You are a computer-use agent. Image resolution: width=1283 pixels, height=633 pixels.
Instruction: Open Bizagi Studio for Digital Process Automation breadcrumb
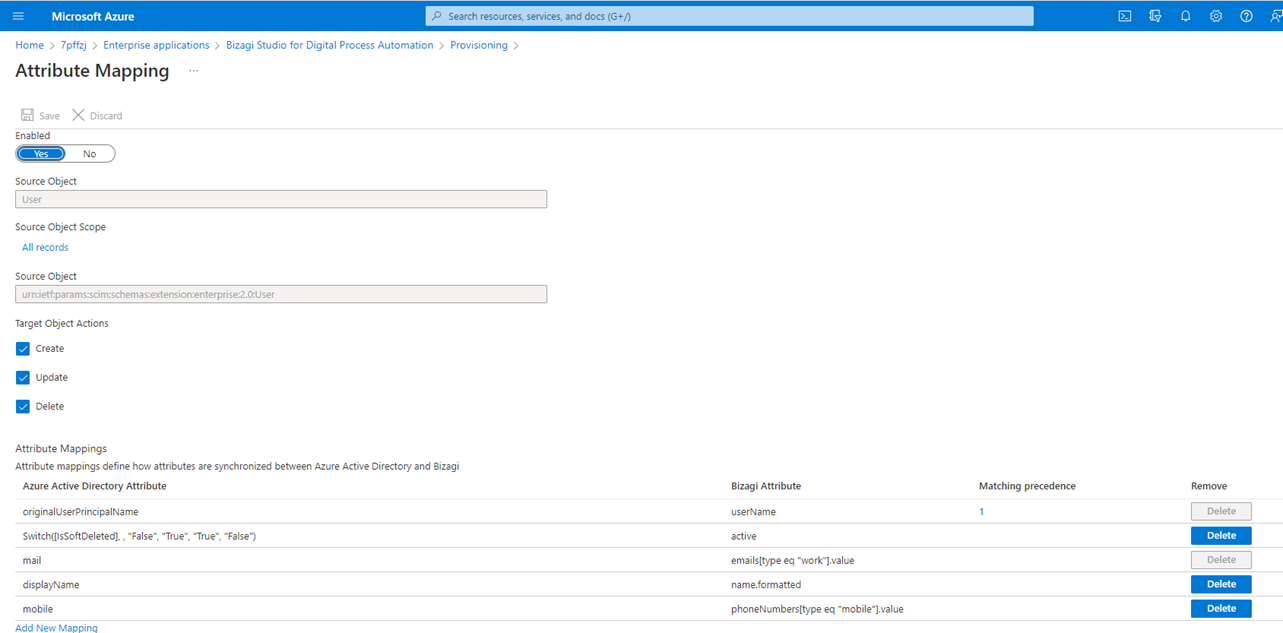(330, 45)
